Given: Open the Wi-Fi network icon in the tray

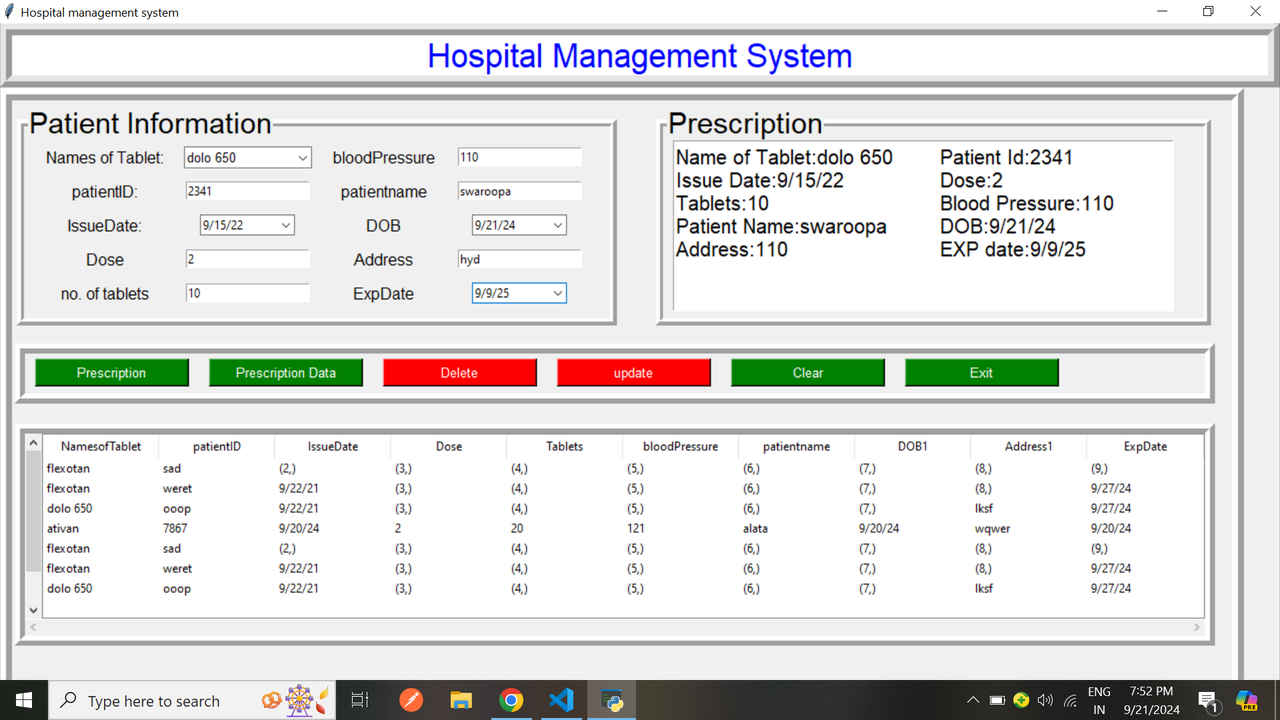Looking at the screenshot, I should 1070,700.
